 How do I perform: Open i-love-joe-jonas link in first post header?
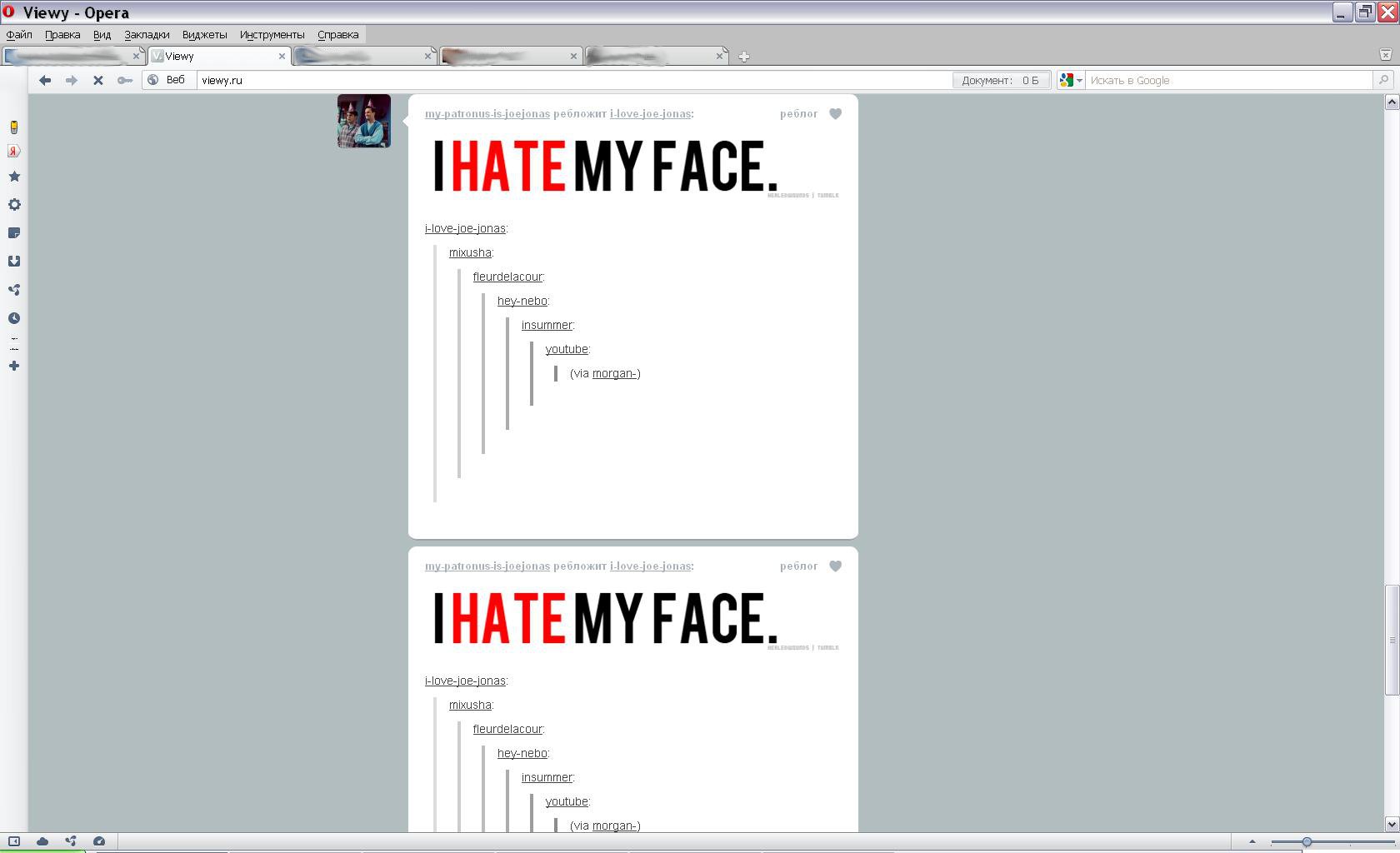(x=650, y=114)
